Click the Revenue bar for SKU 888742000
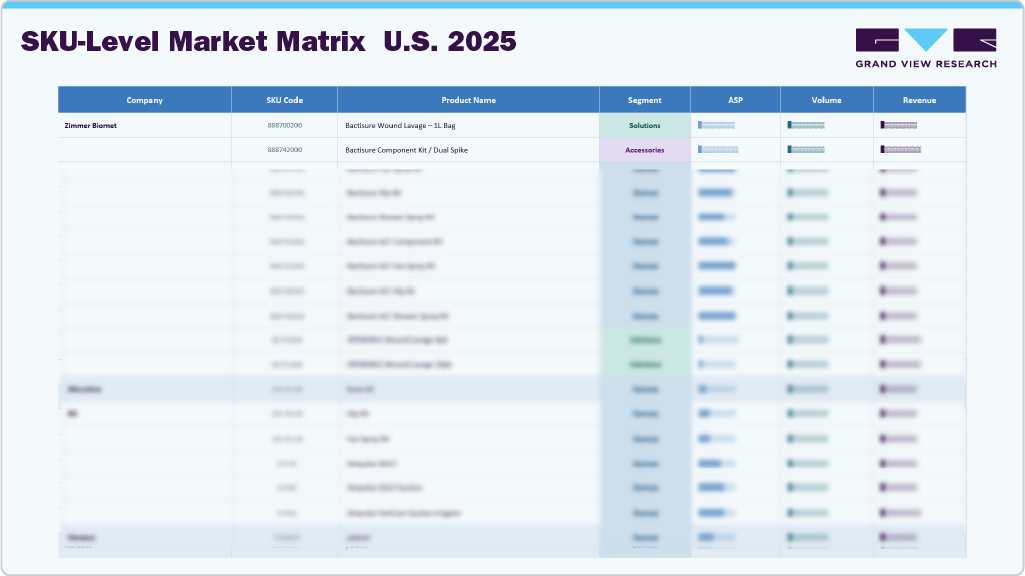Viewport: 1025px width, 576px height. [901, 150]
